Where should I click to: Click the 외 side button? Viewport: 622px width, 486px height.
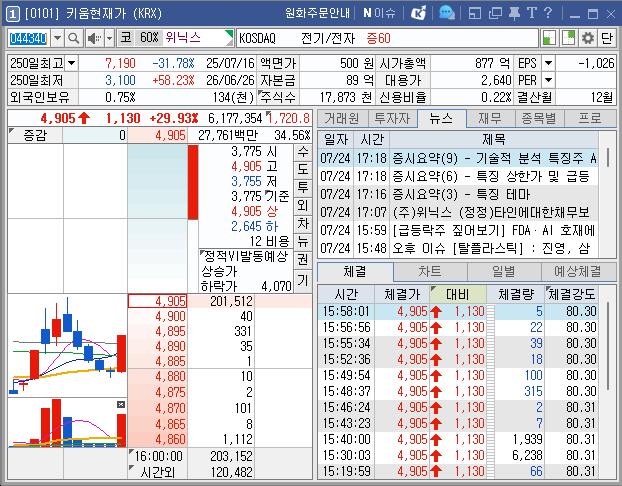click(x=303, y=205)
